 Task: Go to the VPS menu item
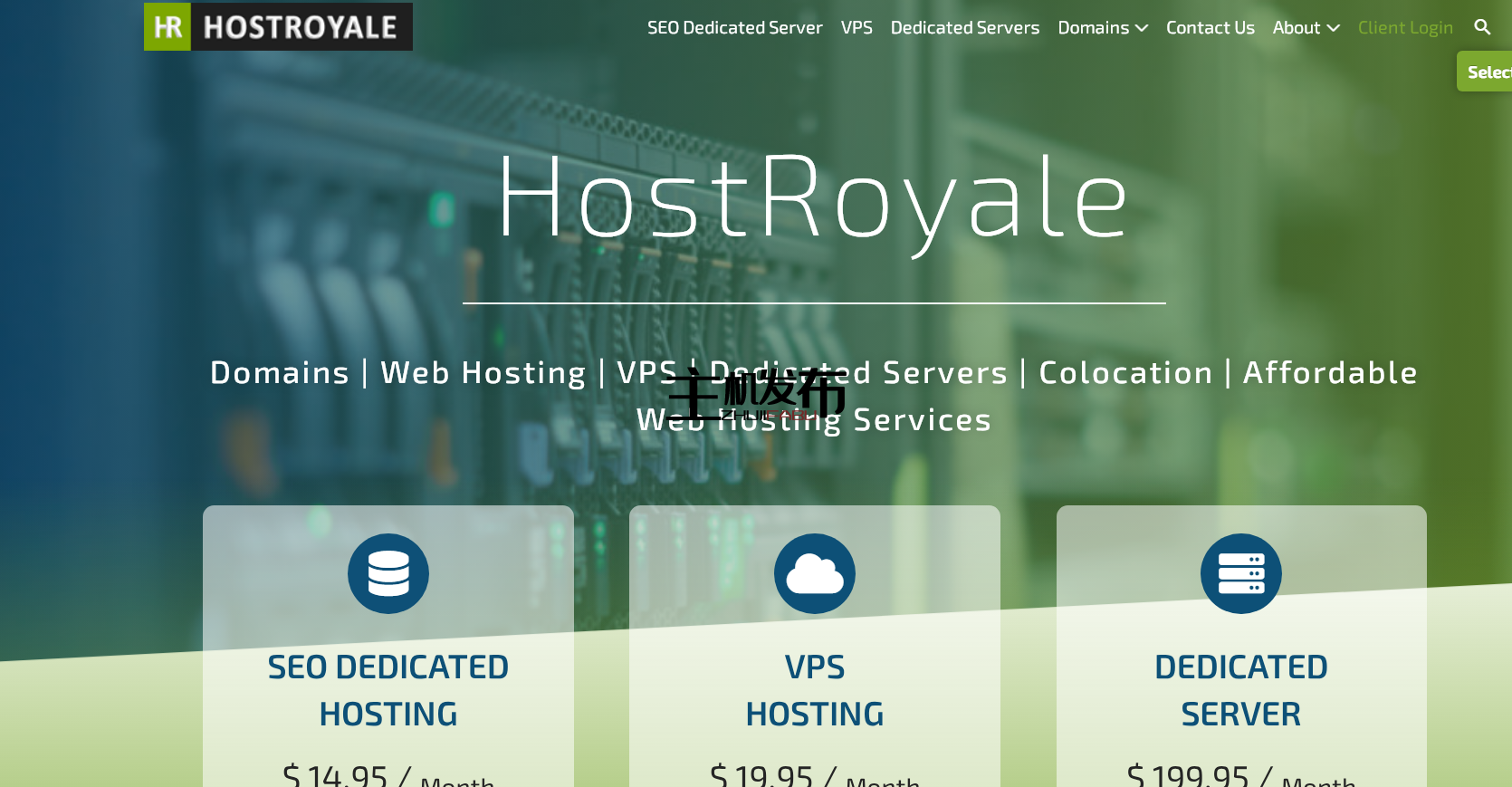coord(856,28)
